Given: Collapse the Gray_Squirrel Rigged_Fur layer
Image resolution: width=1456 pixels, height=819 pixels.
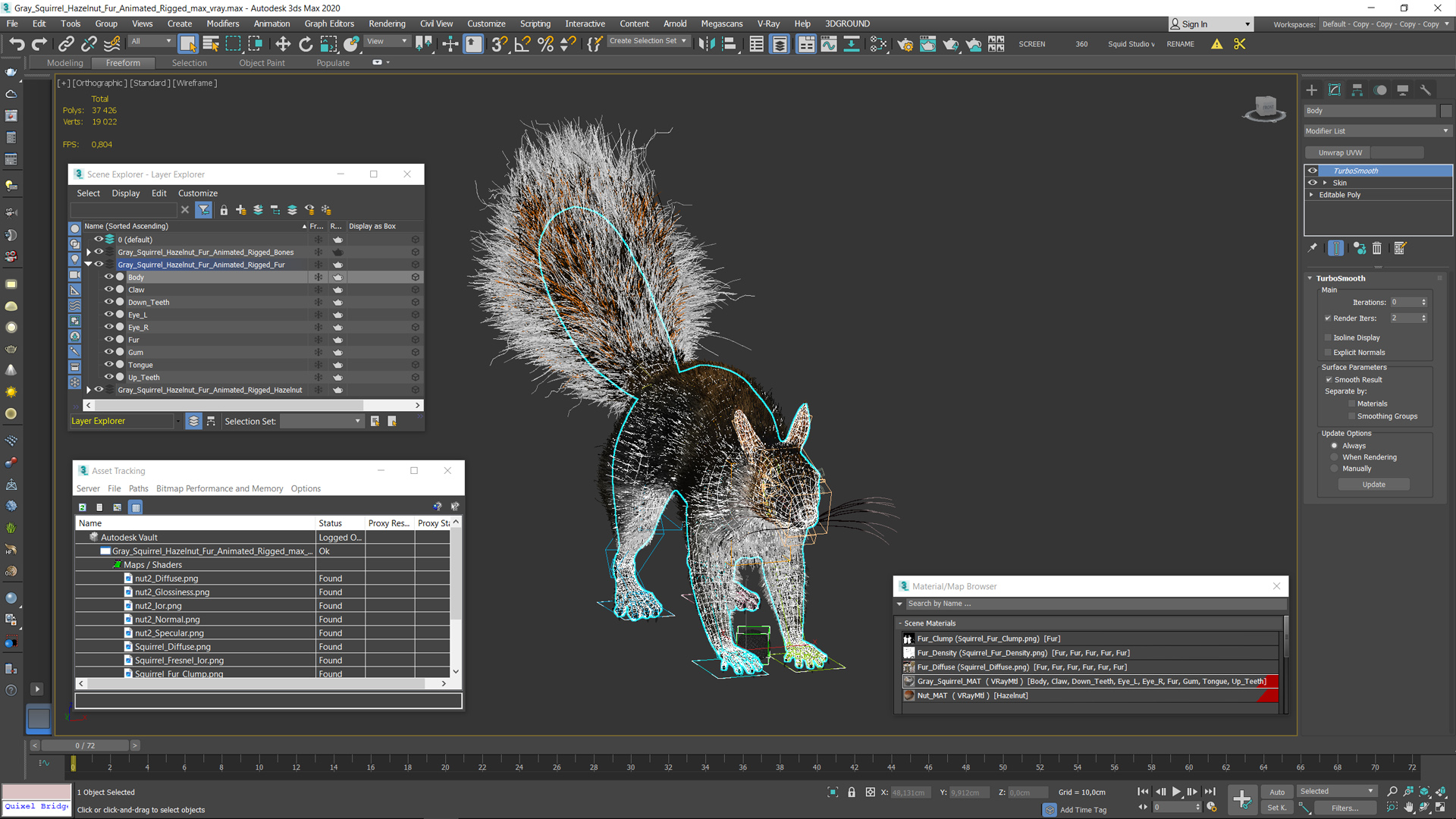Looking at the screenshot, I should click(89, 264).
